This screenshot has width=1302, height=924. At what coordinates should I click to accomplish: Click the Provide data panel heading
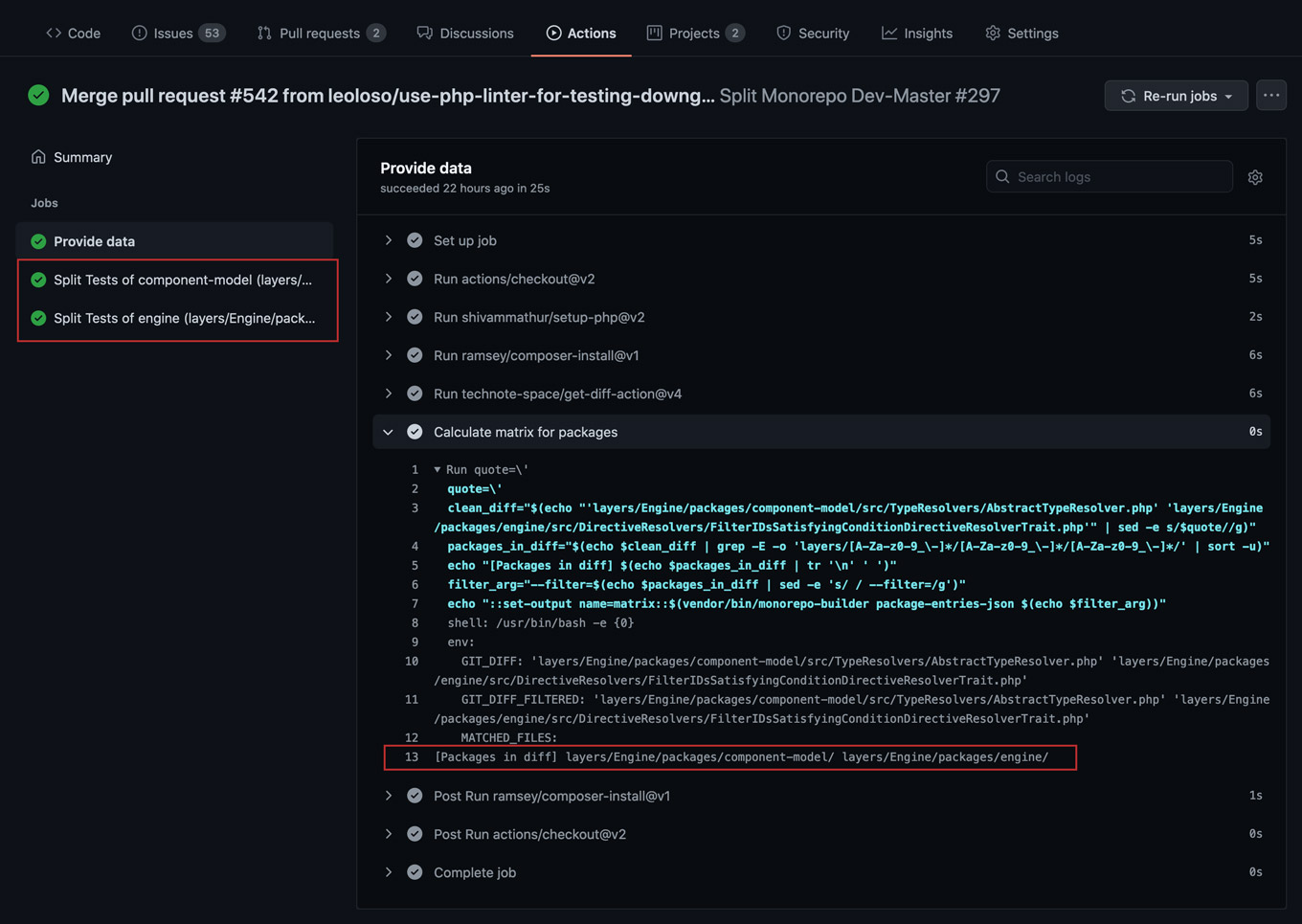[426, 168]
